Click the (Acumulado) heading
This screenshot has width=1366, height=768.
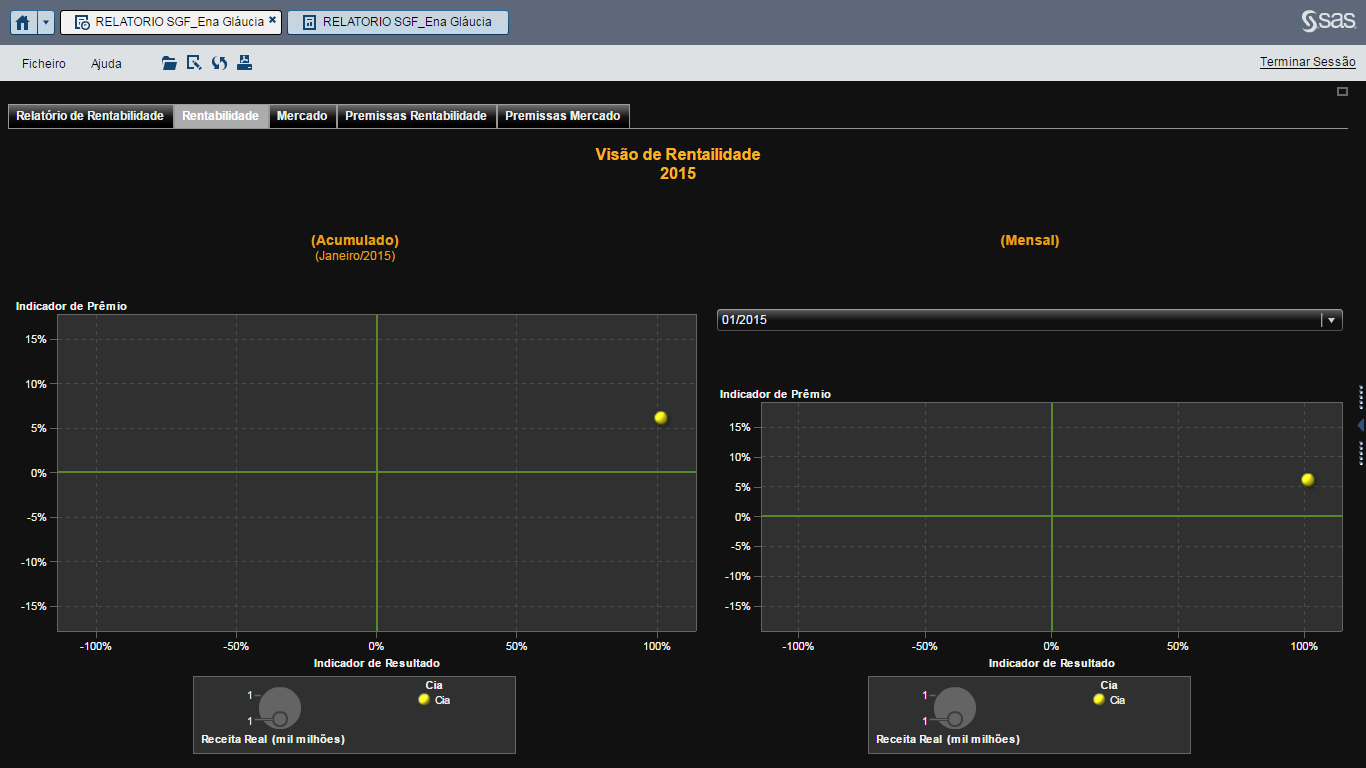pyautogui.click(x=355, y=240)
